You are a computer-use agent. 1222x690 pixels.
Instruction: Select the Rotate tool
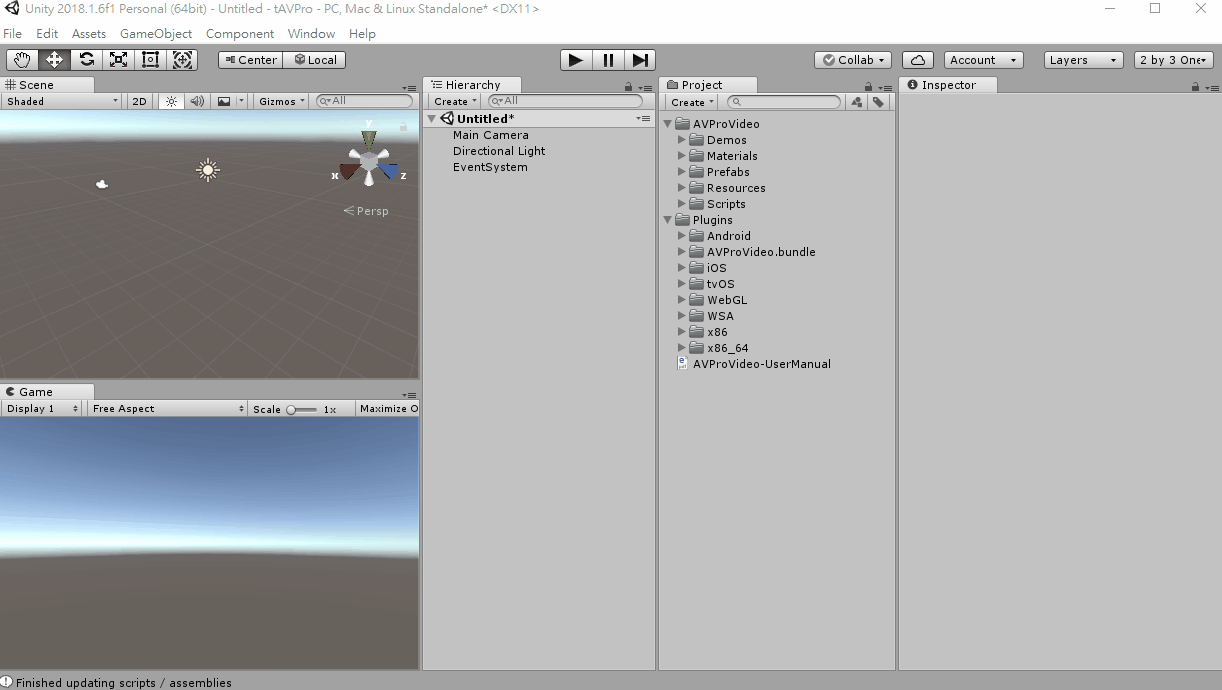pyautogui.click(x=86, y=60)
